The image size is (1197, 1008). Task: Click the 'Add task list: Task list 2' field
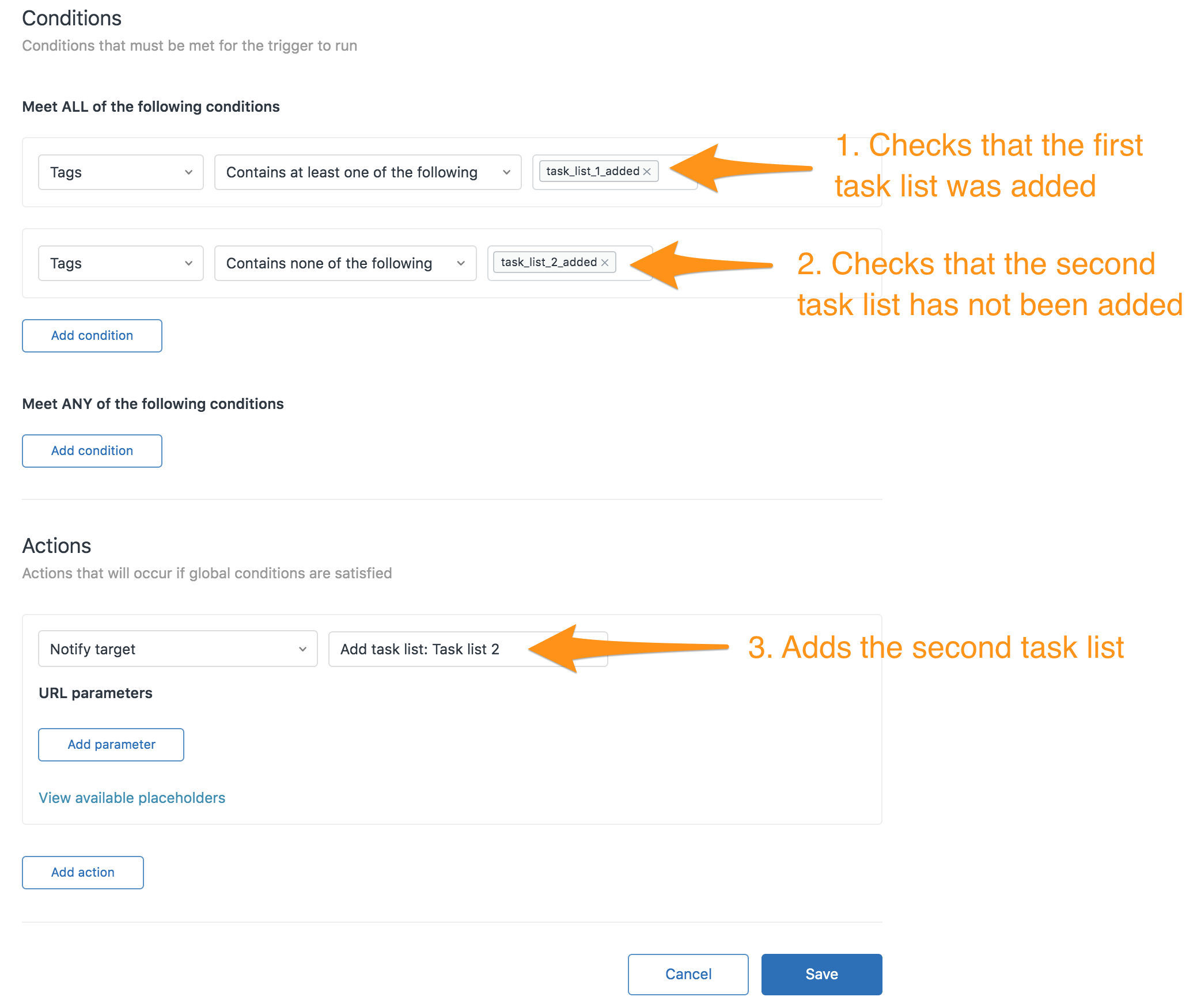(x=468, y=649)
